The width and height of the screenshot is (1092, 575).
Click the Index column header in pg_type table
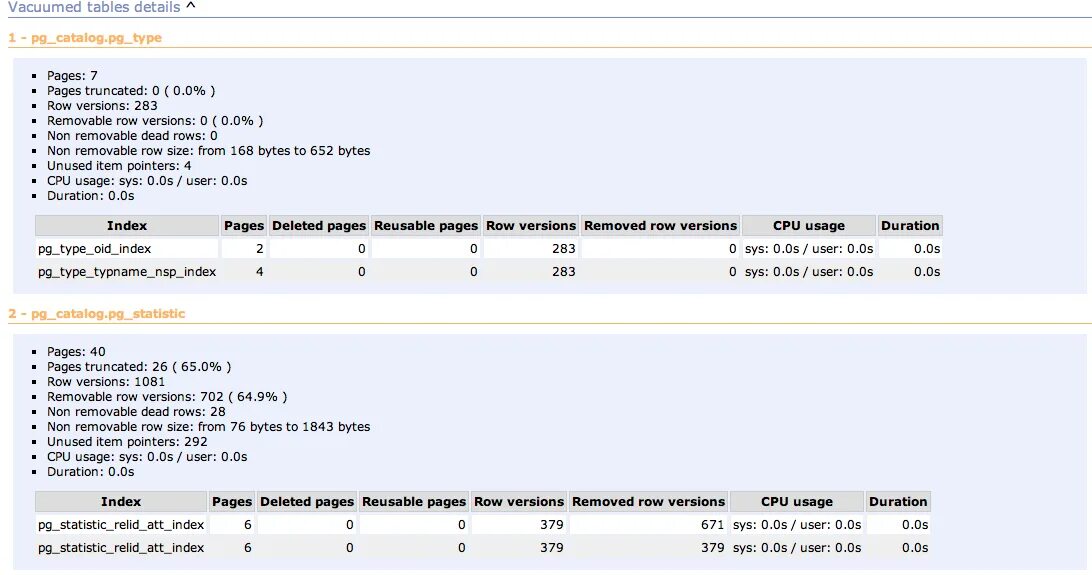coord(127,226)
